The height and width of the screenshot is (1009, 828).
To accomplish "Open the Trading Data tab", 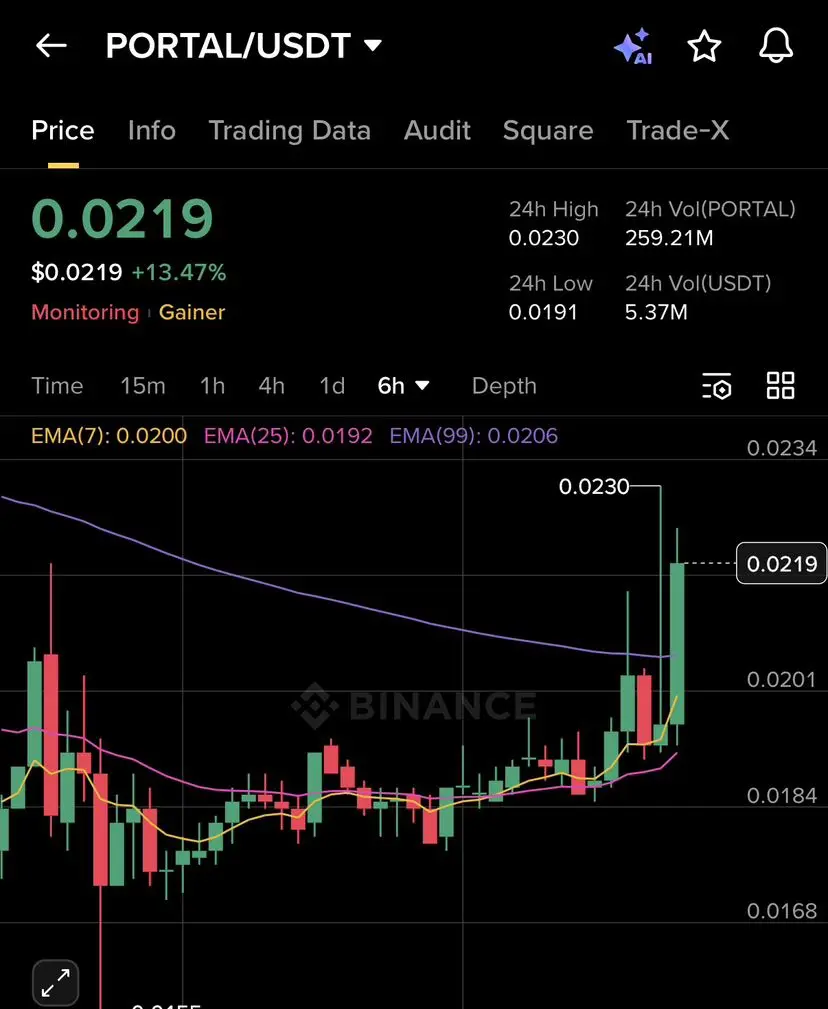I will pyautogui.click(x=290, y=131).
